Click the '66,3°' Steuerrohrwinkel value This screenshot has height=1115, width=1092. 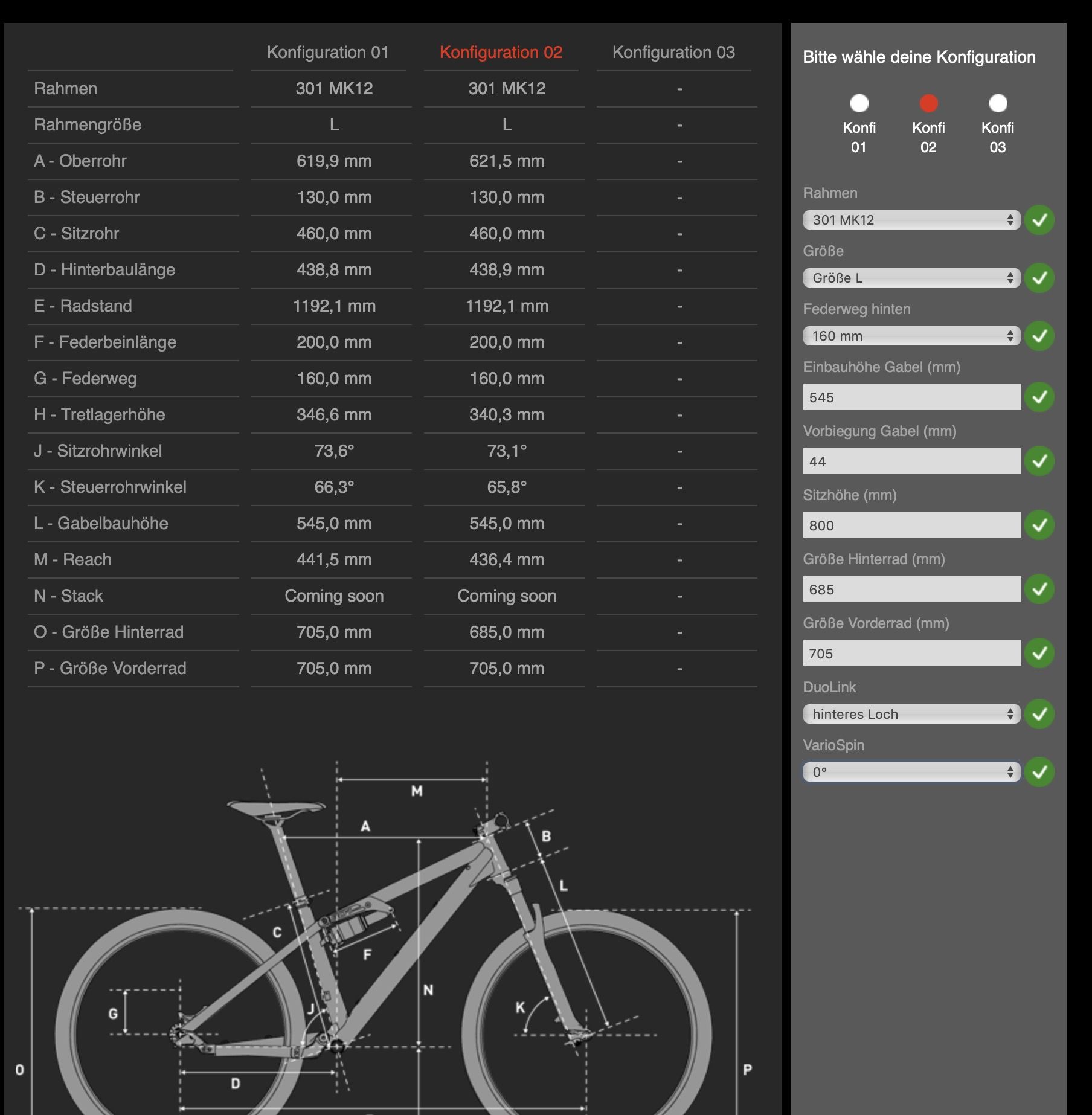(x=334, y=487)
